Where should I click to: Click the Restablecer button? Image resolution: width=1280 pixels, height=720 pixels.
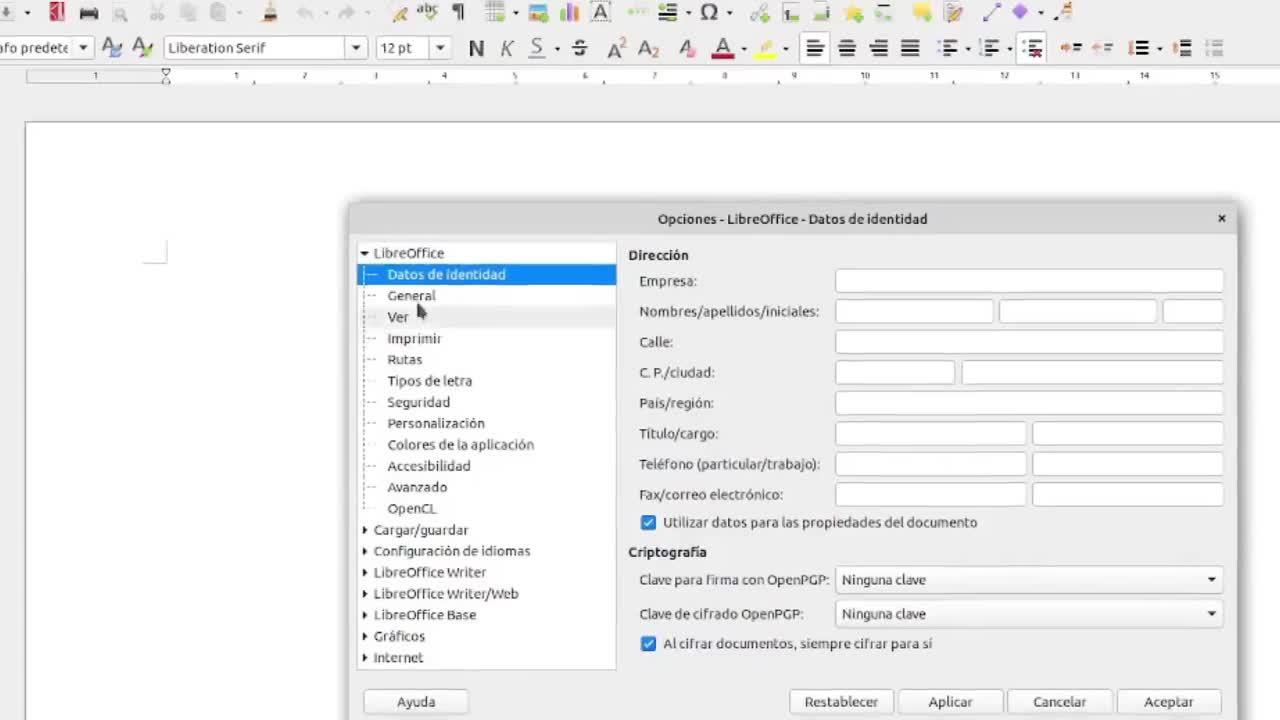[841, 702]
